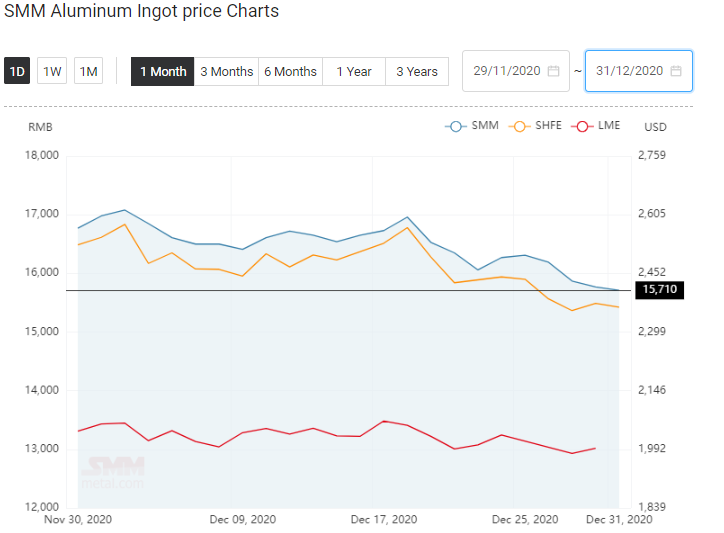Click the Dec 25, 2020 date label
724x533 pixels.
525,520
